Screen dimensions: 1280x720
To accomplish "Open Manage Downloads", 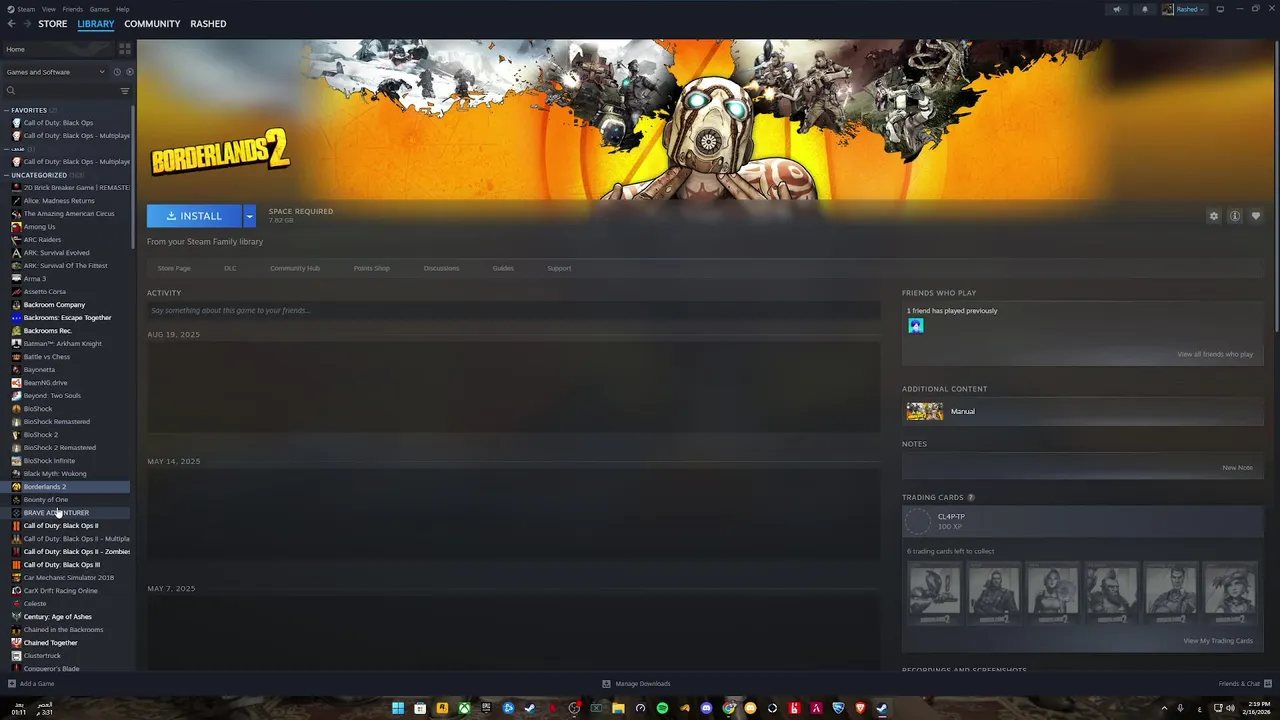I will point(636,684).
